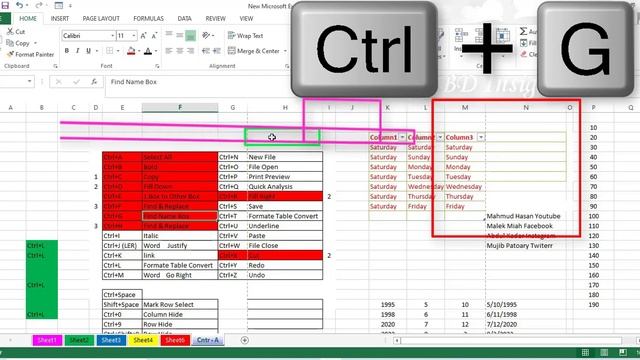
Task: Open the Column3 filter dropdown
Action: click(481, 137)
